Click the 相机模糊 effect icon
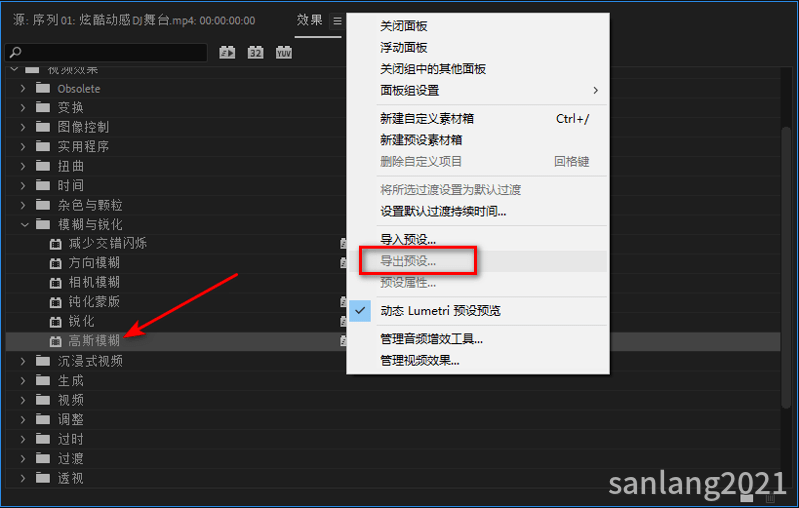This screenshot has height=508, width=799. click(x=56, y=283)
